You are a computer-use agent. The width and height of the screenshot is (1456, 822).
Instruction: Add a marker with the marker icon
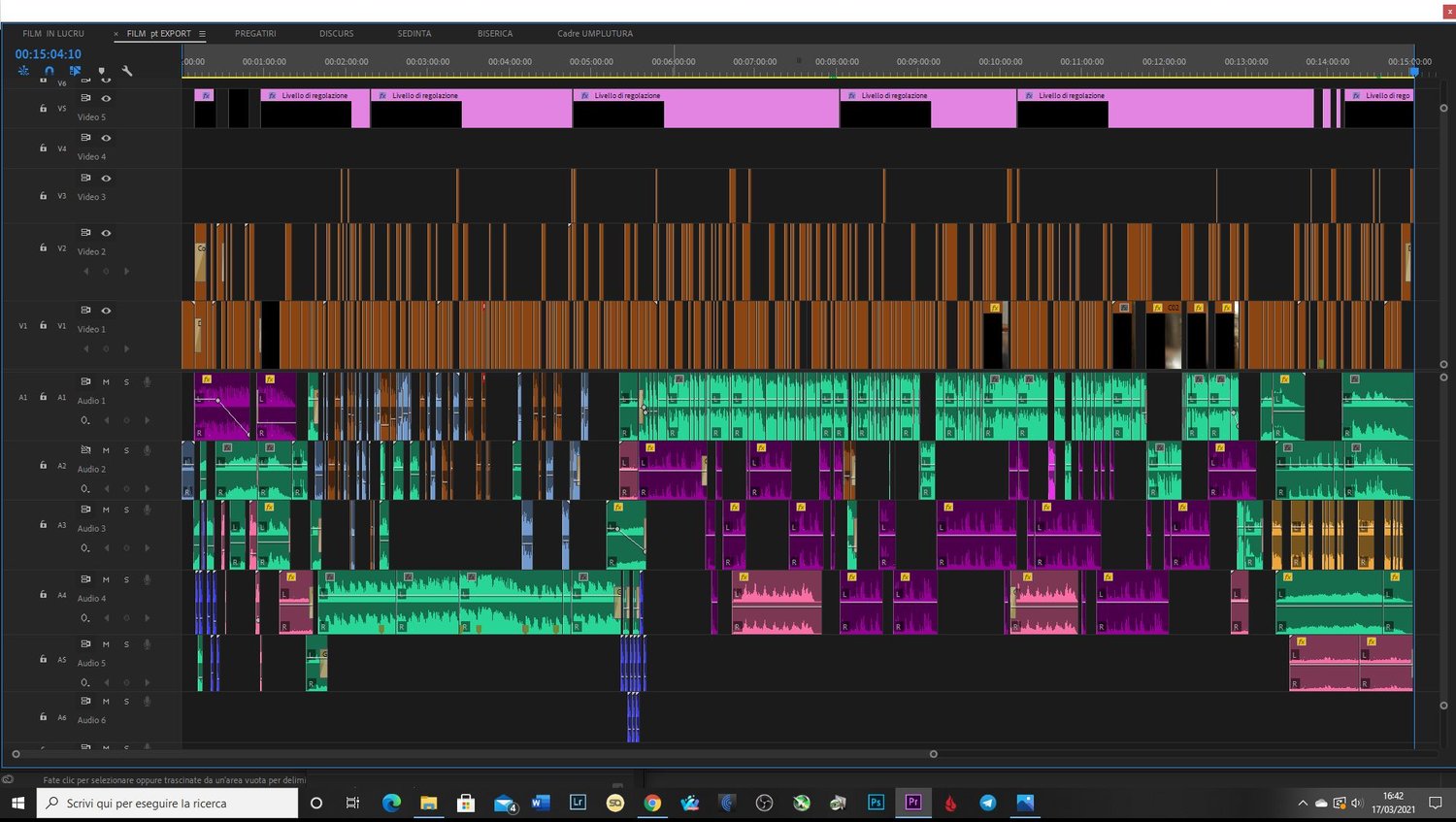tap(101, 71)
